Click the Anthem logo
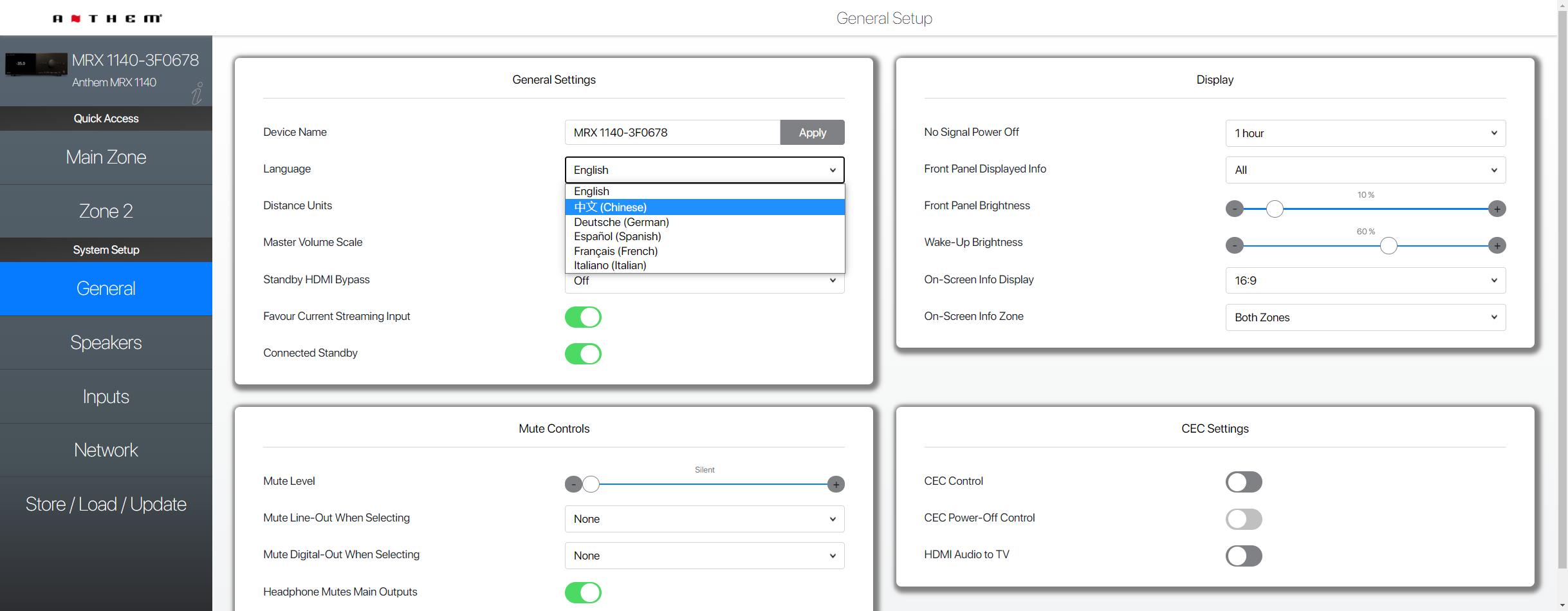This screenshot has height=611, width=1568. (x=107, y=19)
